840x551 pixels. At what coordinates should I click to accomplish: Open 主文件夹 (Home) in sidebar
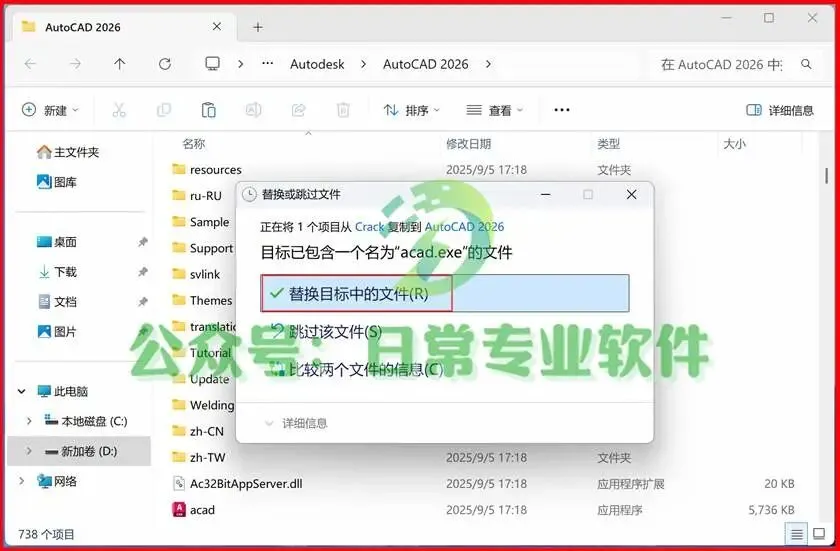pos(68,152)
